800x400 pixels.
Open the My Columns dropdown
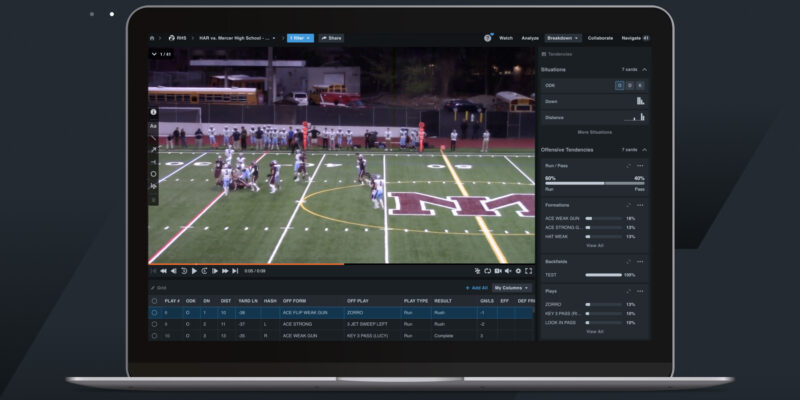point(514,288)
